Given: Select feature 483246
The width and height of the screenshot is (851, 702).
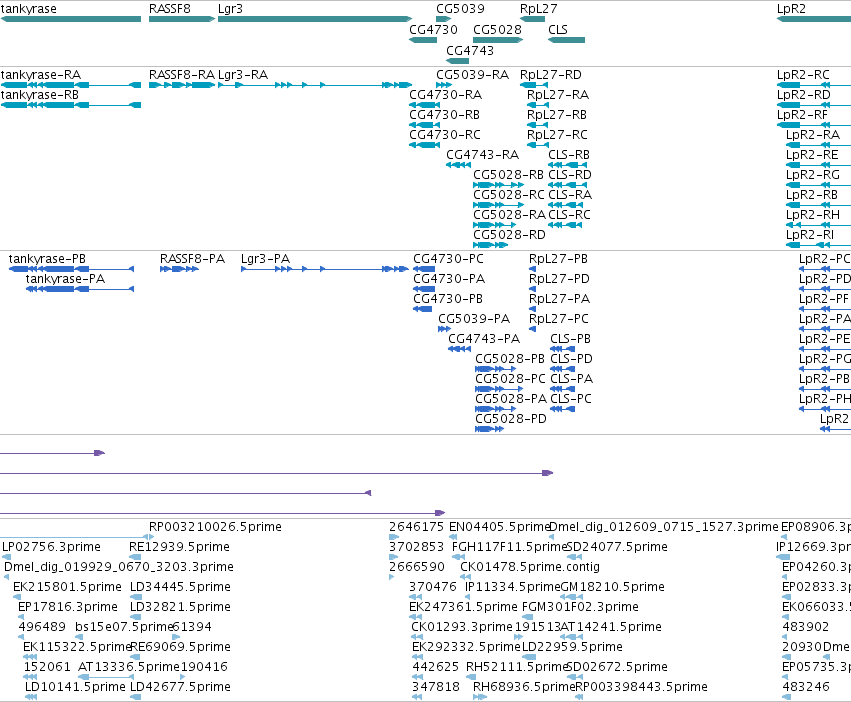Looking at the screenshot, I should [x=805, y=687].
